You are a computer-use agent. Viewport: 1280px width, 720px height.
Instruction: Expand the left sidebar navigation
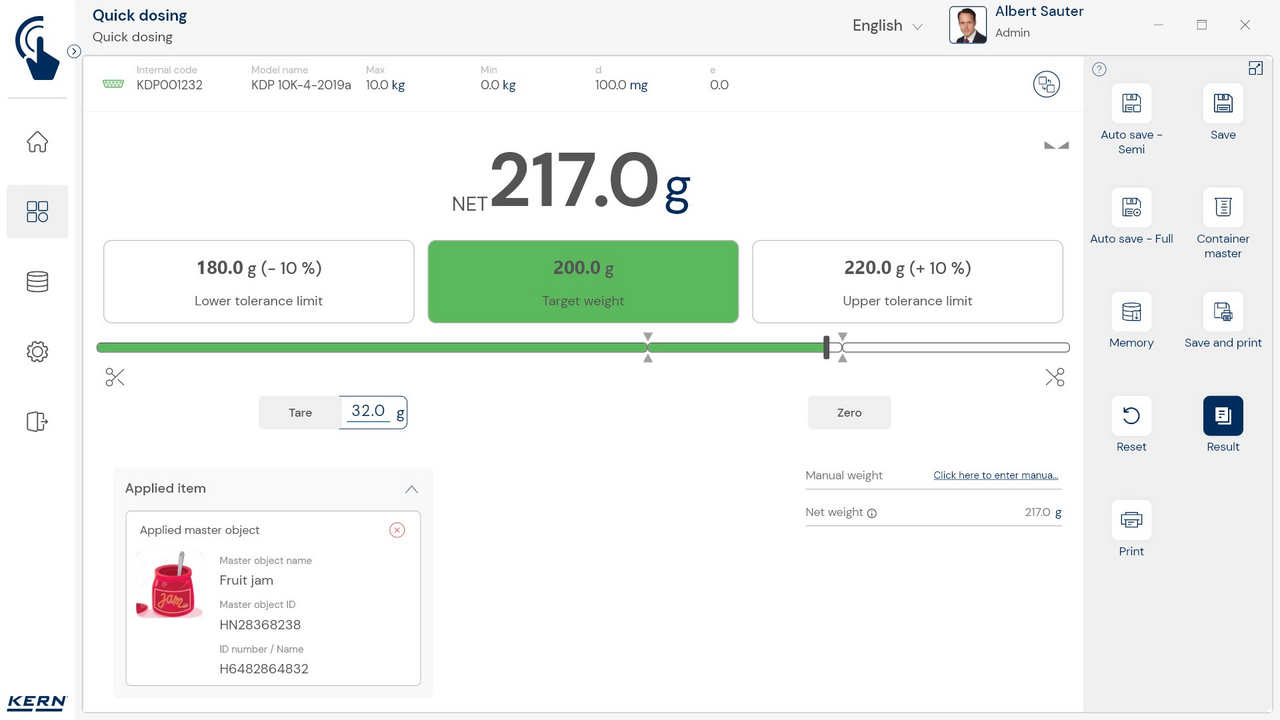pyautogui.click(x=74, y=51)
